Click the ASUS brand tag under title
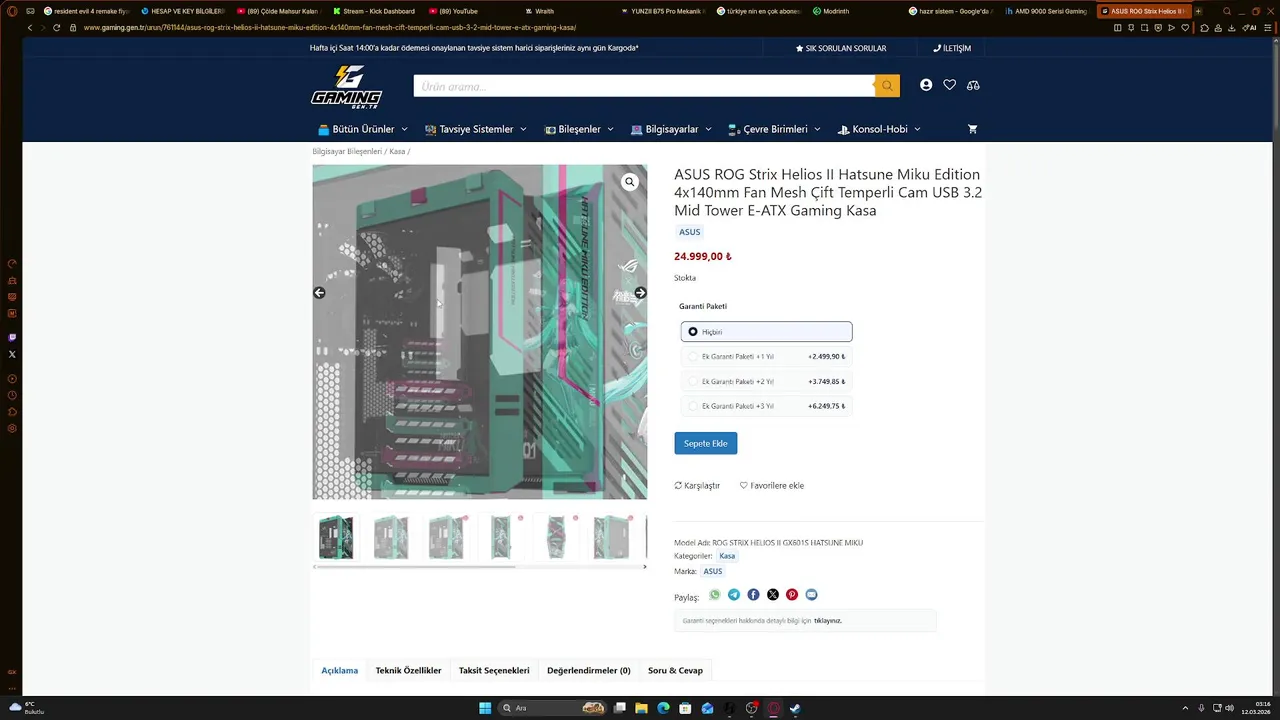This screenshot has width=1280, height=720. (690, 232)
